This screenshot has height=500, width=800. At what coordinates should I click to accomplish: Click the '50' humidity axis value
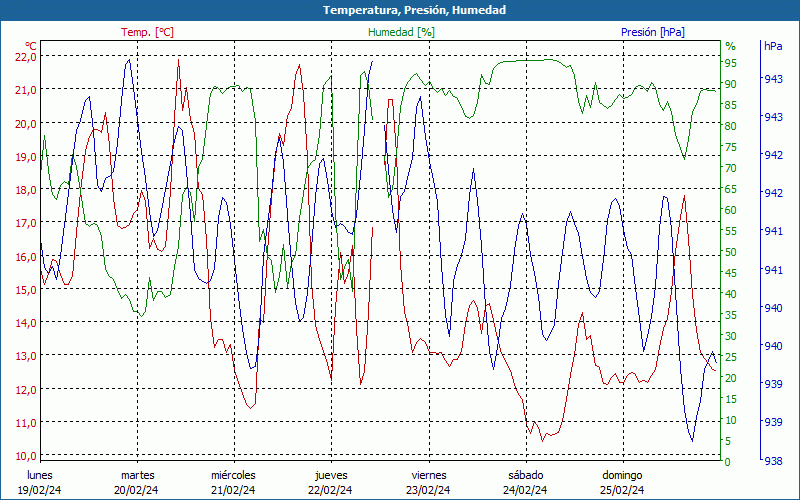coord(731,252)
